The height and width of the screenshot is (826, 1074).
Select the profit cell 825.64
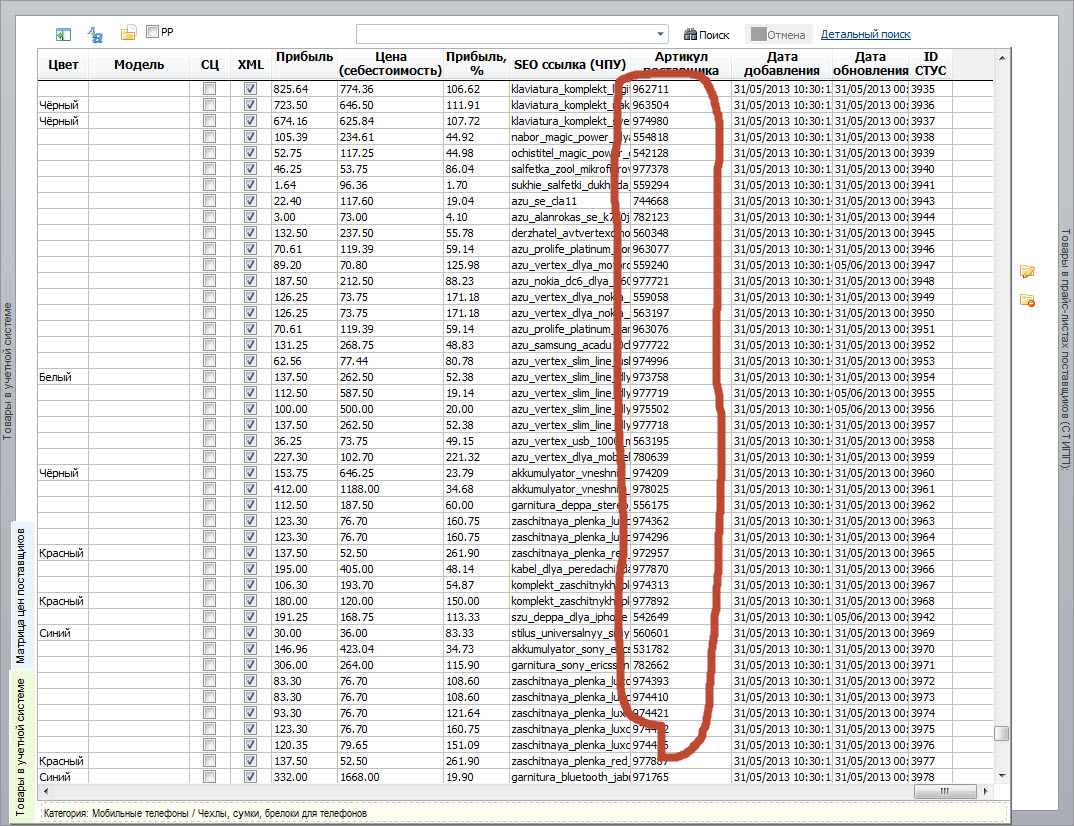(305, 89)
